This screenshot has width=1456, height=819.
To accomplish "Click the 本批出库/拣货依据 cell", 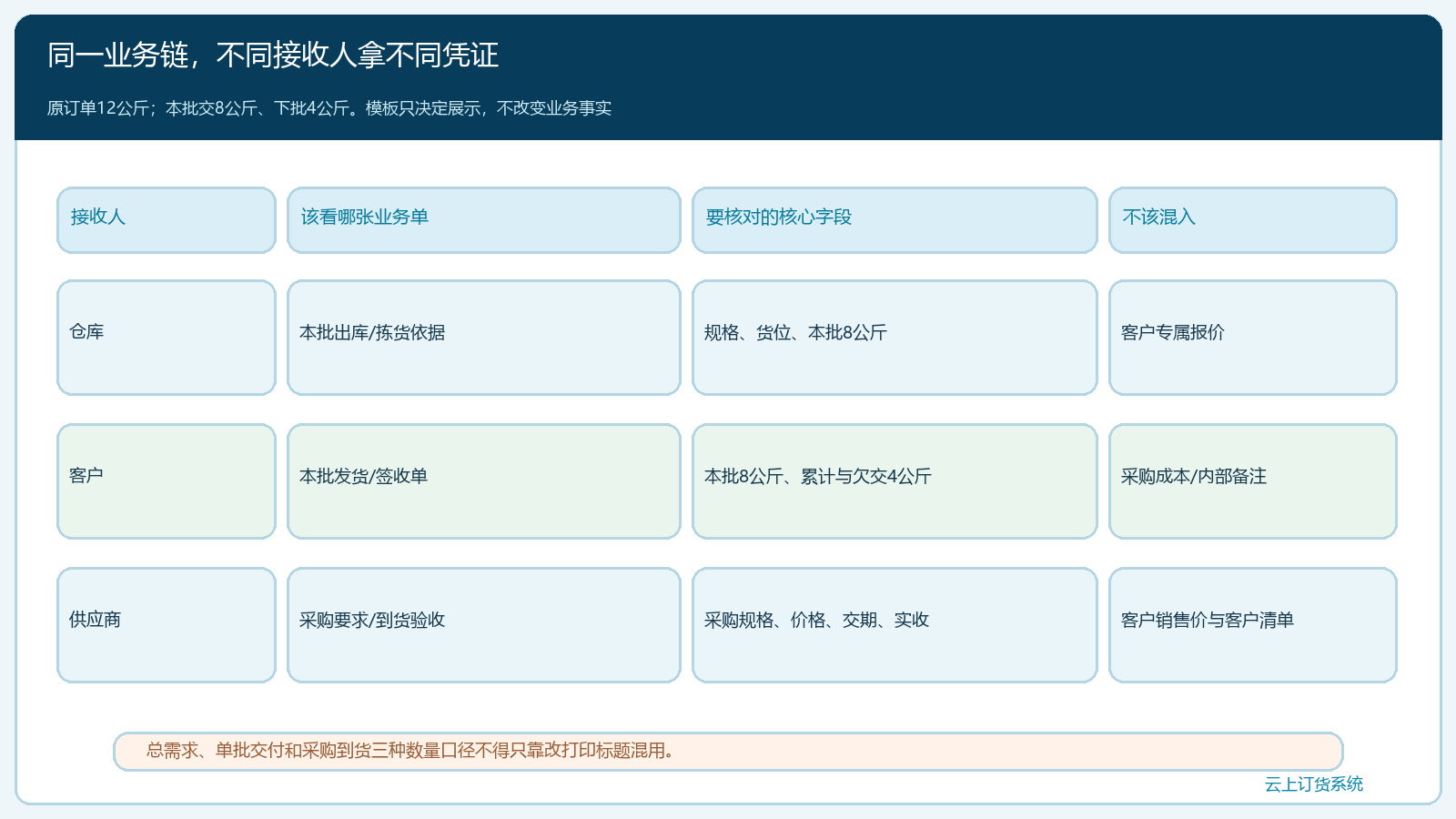I will click(484, 338).
